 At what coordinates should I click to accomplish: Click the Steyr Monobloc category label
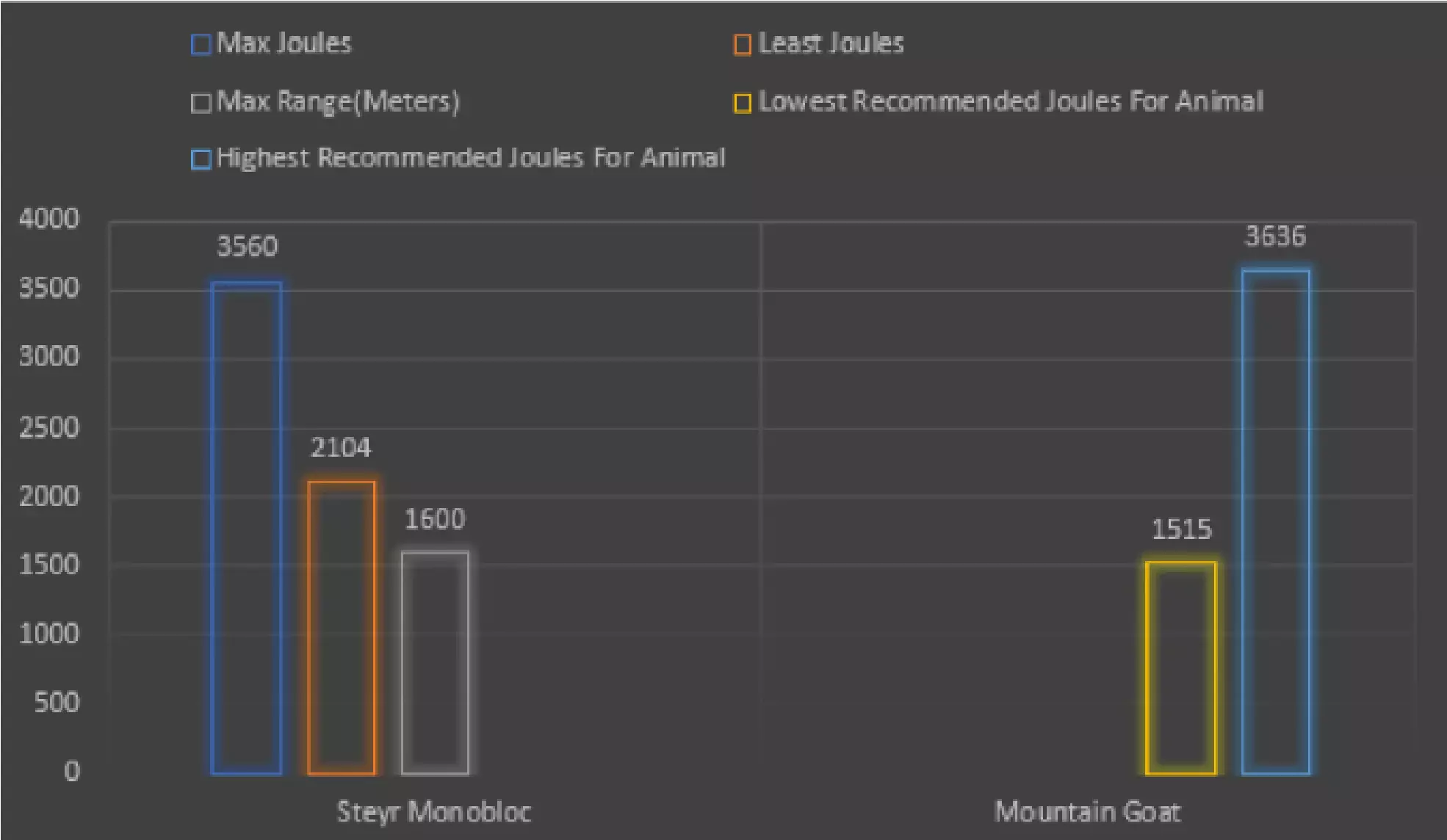[x=433, y=812]
